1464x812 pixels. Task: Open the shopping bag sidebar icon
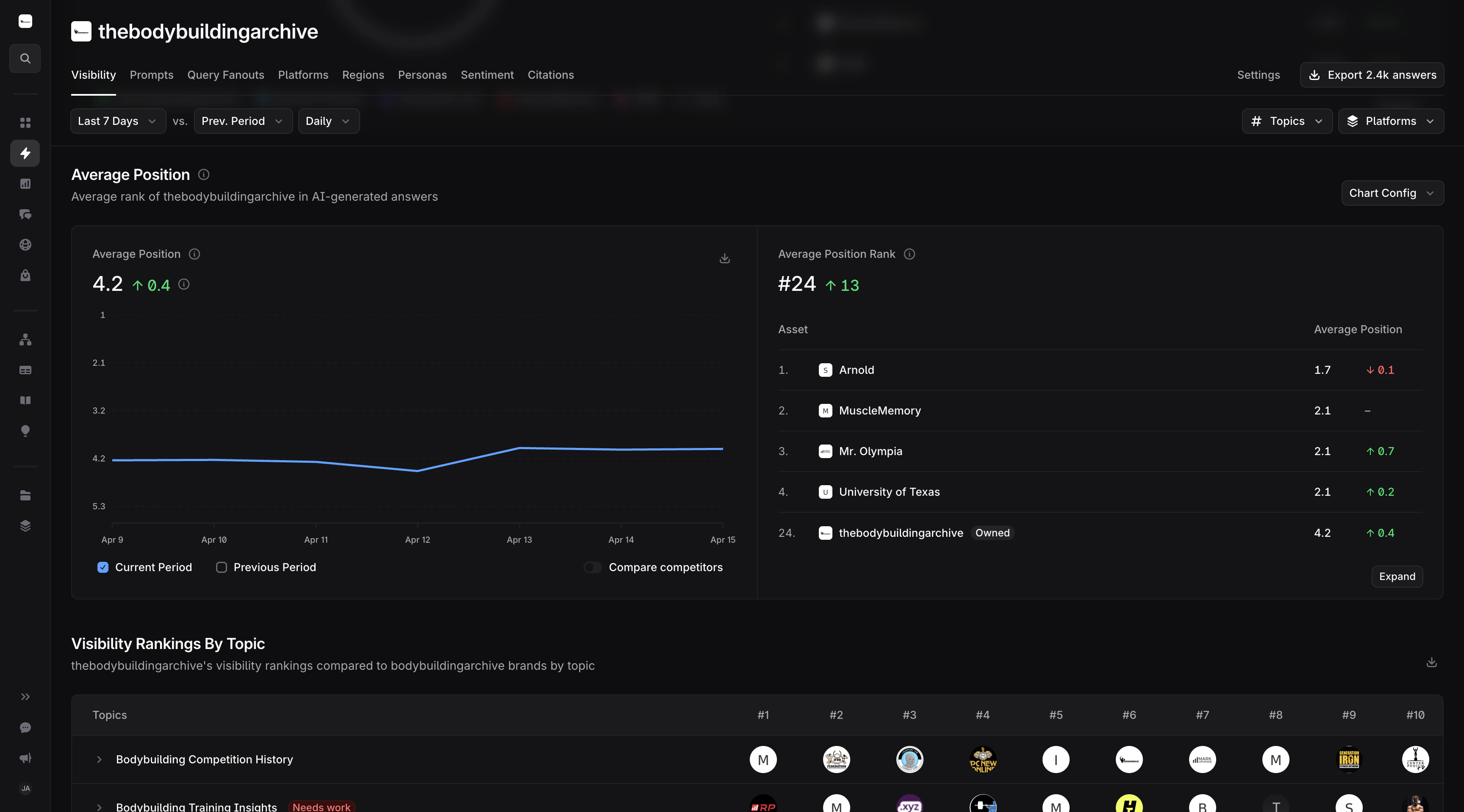pyautogui.click(x=25, y=276)
